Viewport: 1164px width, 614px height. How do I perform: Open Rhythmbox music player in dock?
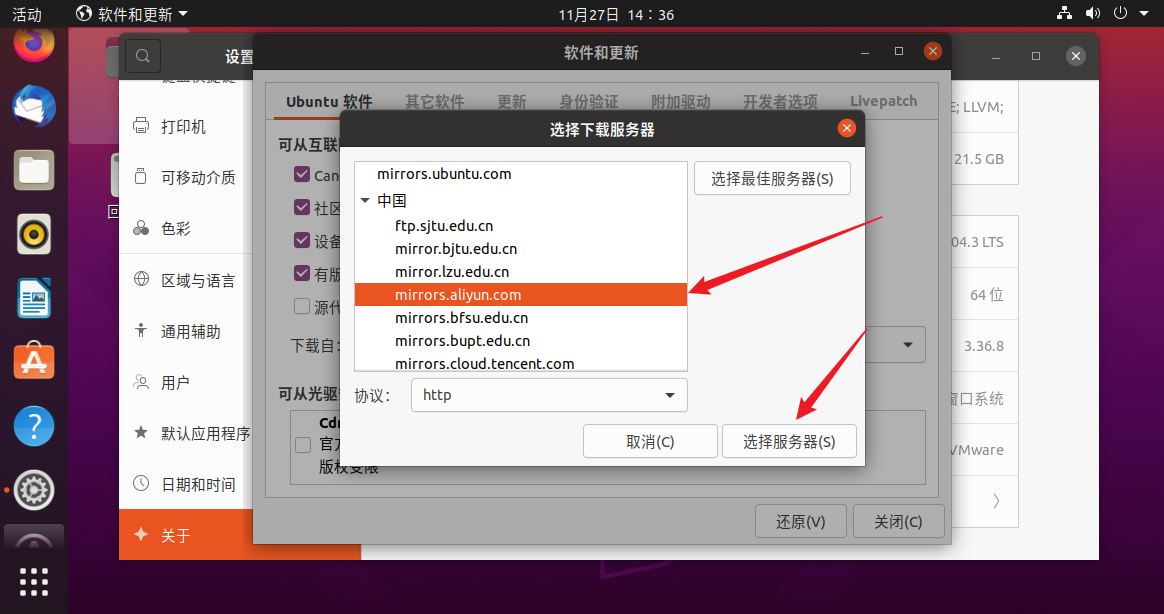34,235
